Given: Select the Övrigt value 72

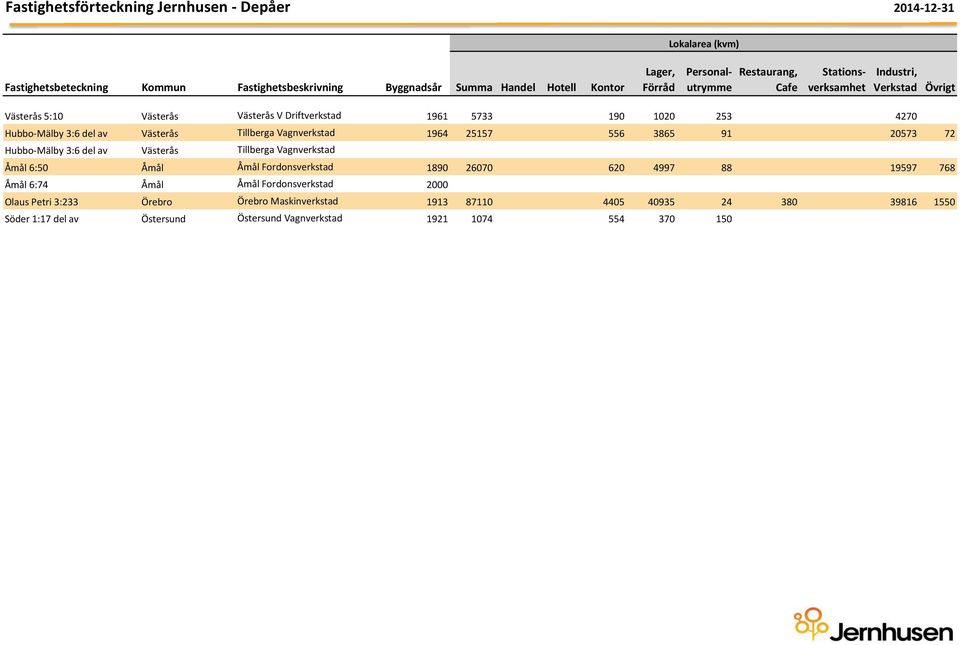Looking at the screenshot, I should point(950,133).
